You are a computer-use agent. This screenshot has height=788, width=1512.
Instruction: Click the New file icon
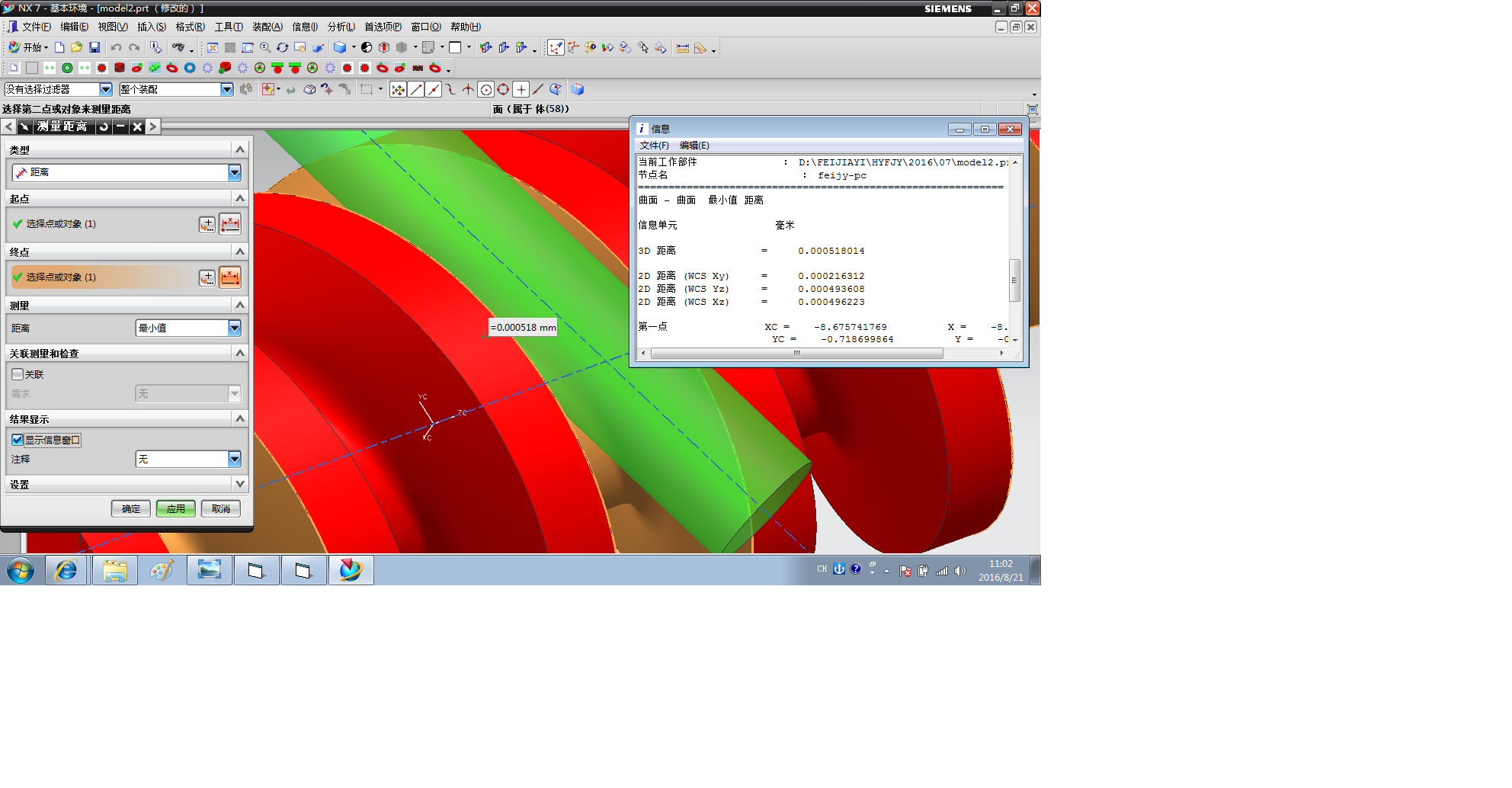pyautogui.click(x=59, y=47)
